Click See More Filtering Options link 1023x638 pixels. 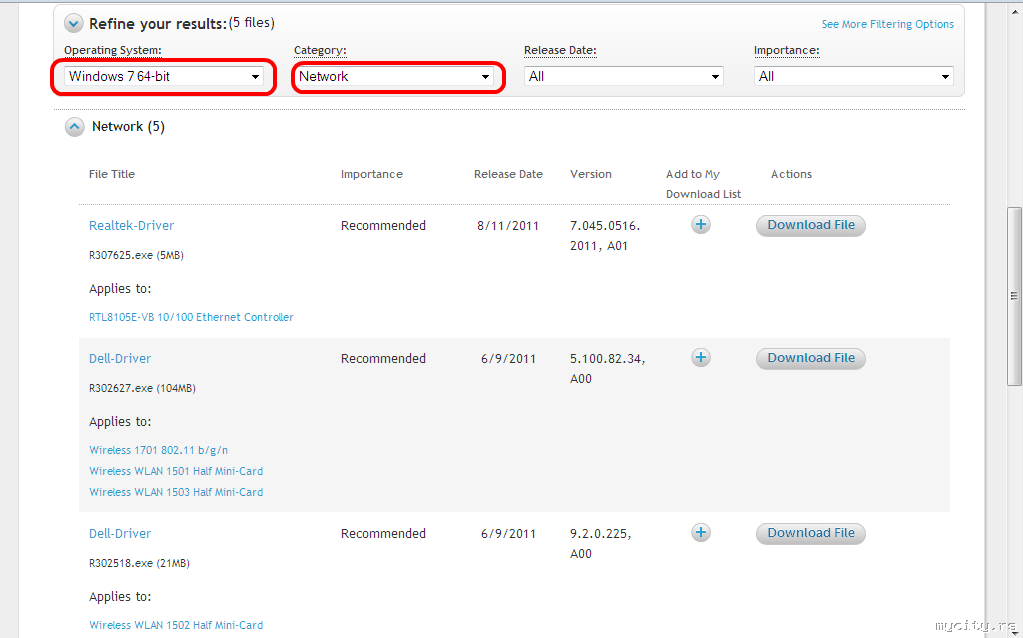click(x=887, y=24)
